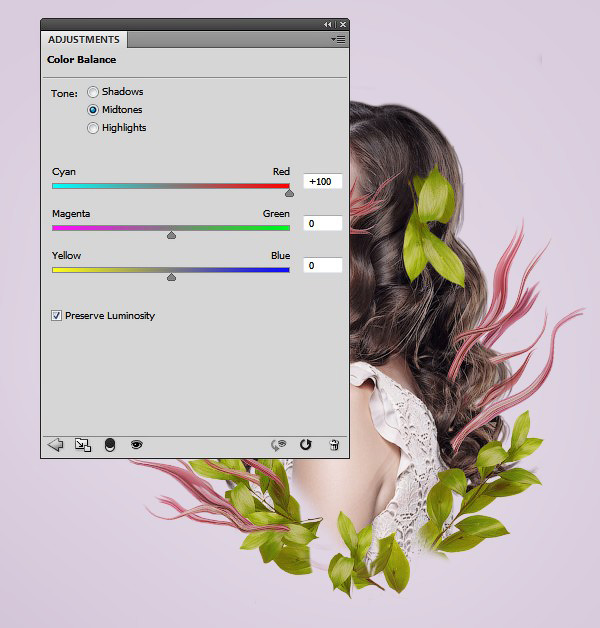Select the Midtones tone option

93,110
